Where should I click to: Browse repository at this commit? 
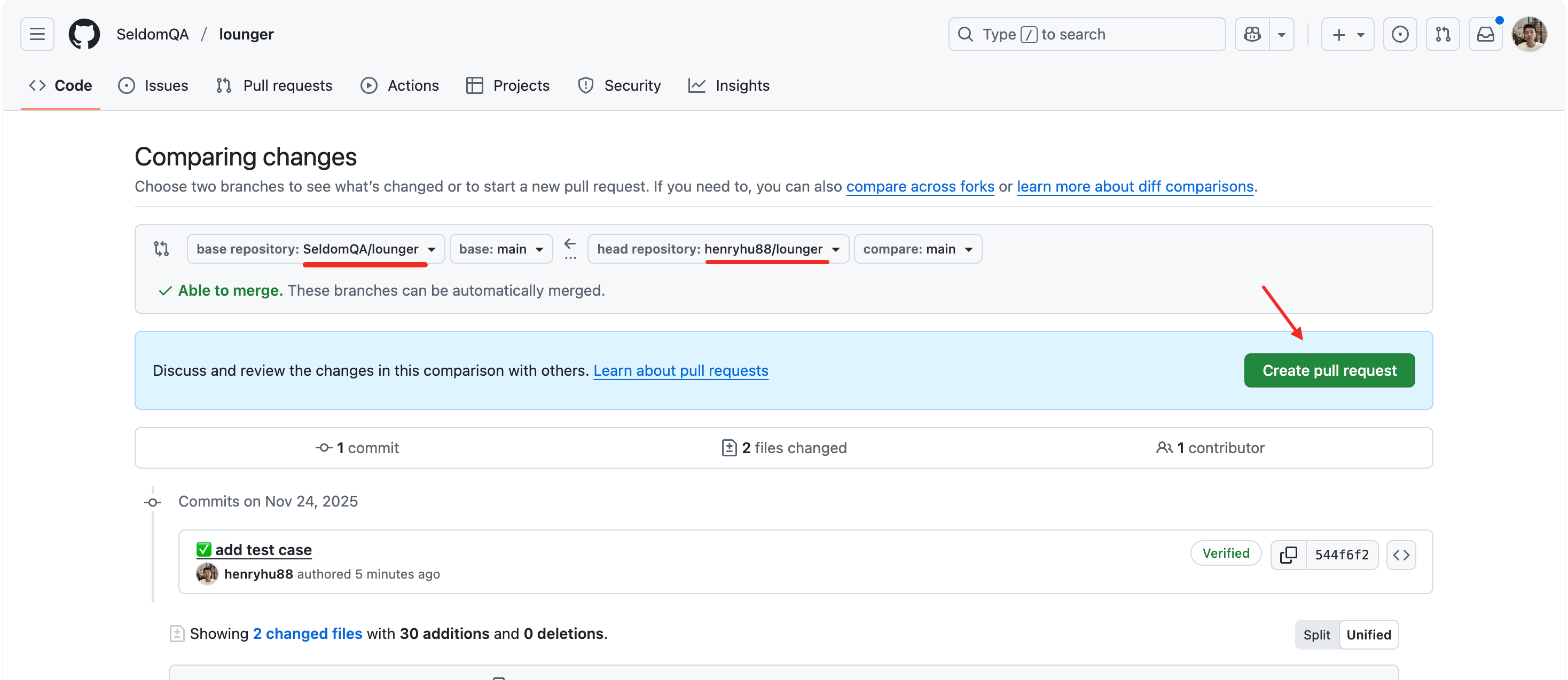click(x=1401, y=555)
